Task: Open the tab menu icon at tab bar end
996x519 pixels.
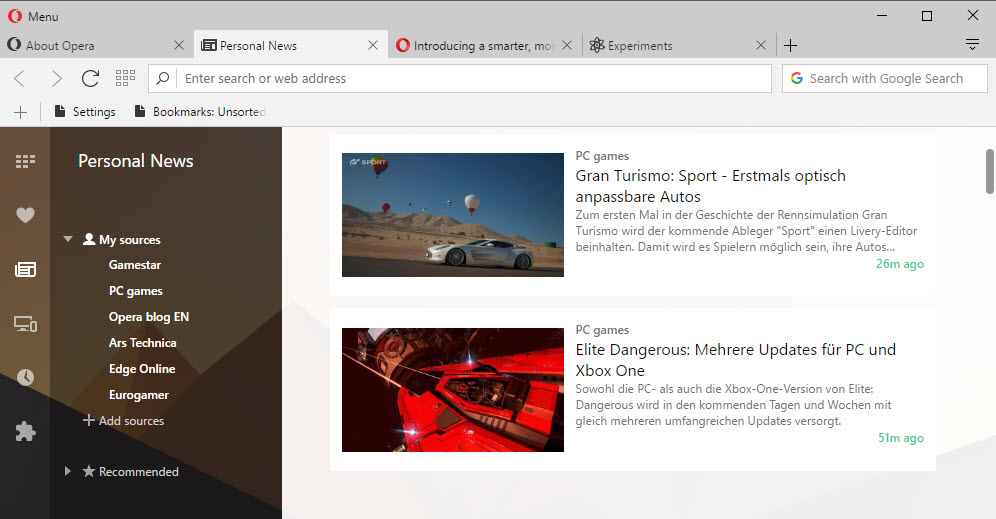Action: pos(972,44)
